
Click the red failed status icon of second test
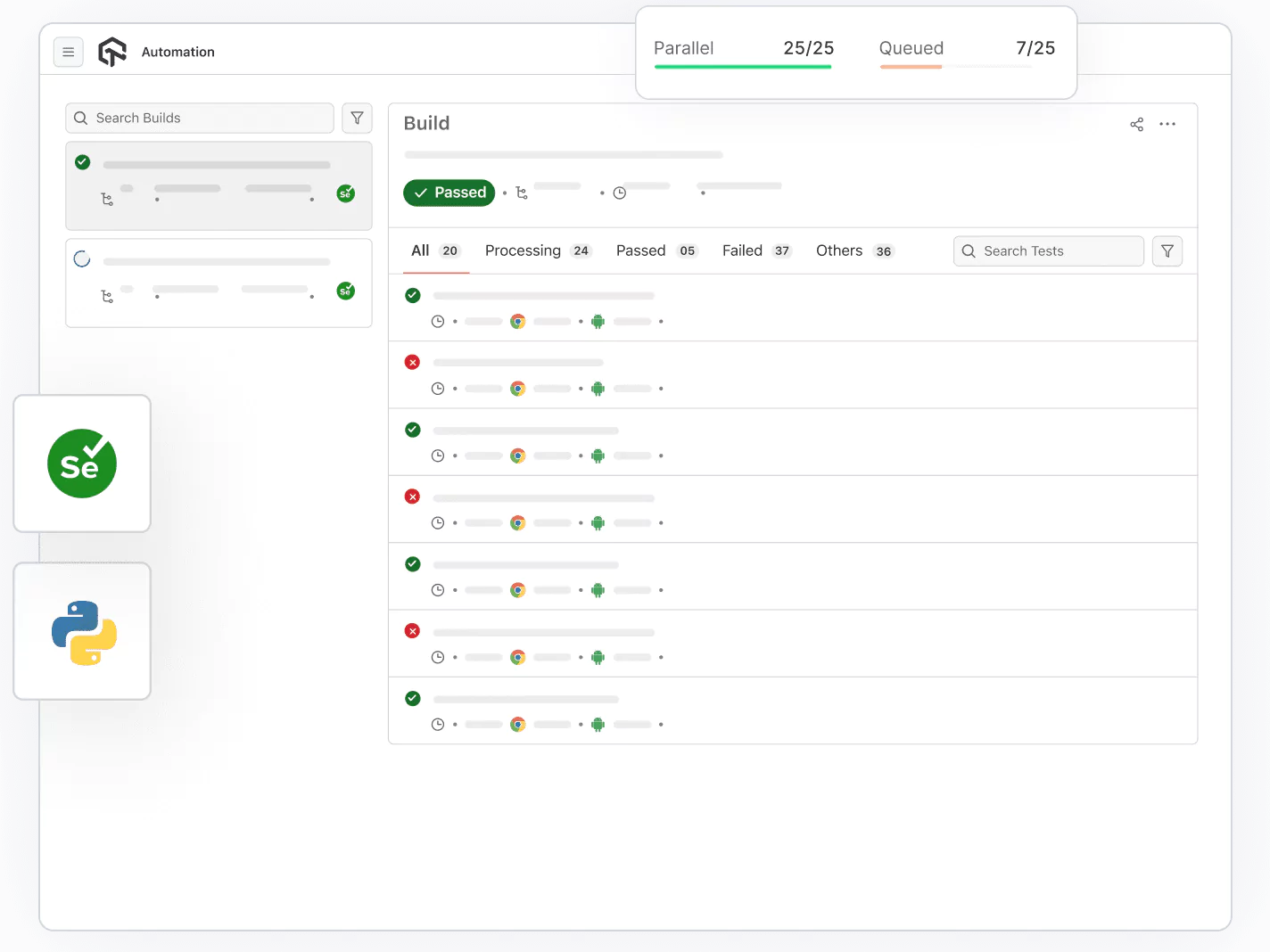click(412, 362)
